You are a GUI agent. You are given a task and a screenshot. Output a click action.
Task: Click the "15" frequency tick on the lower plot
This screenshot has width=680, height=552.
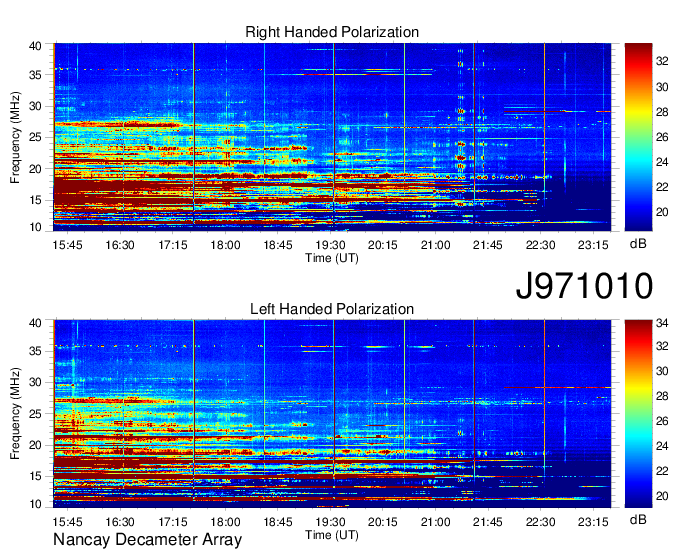pos(35,476)
